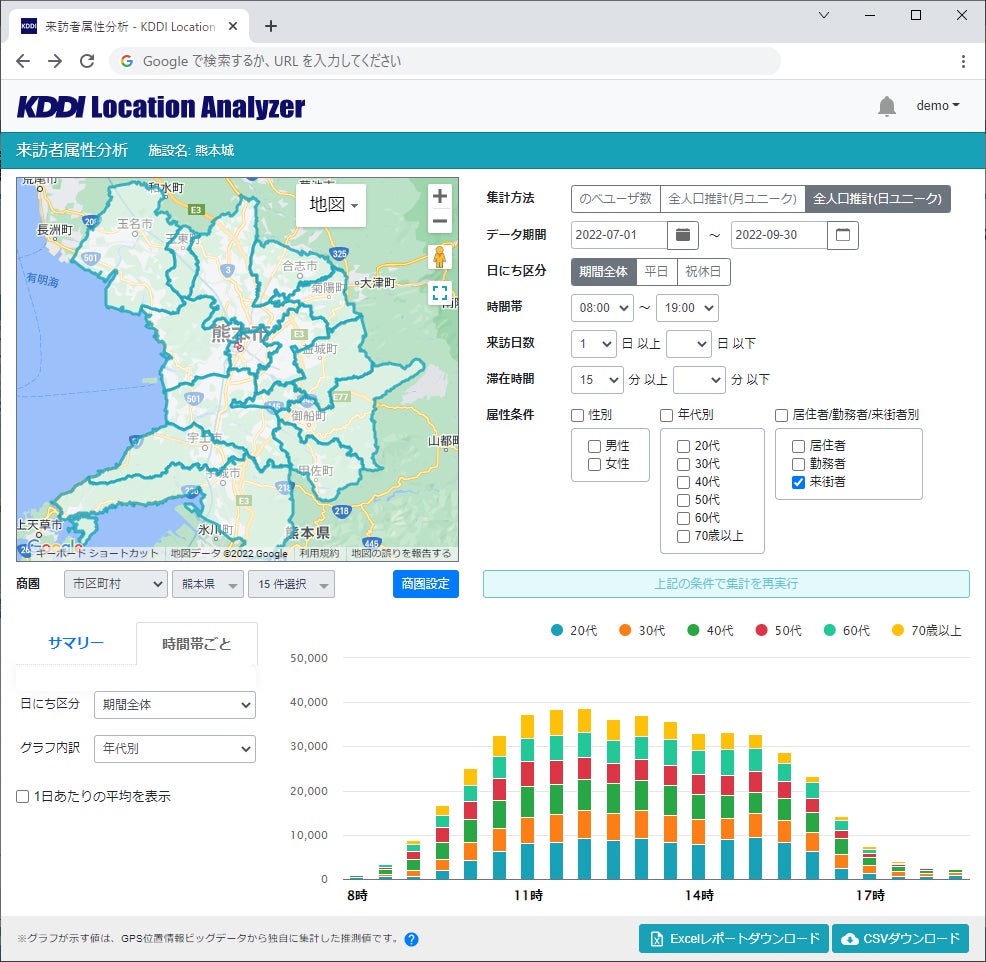Image resolution: width=986 pixels, height=962 pixels.
Task: Click the notification bell icon
Action: (886, 106)
